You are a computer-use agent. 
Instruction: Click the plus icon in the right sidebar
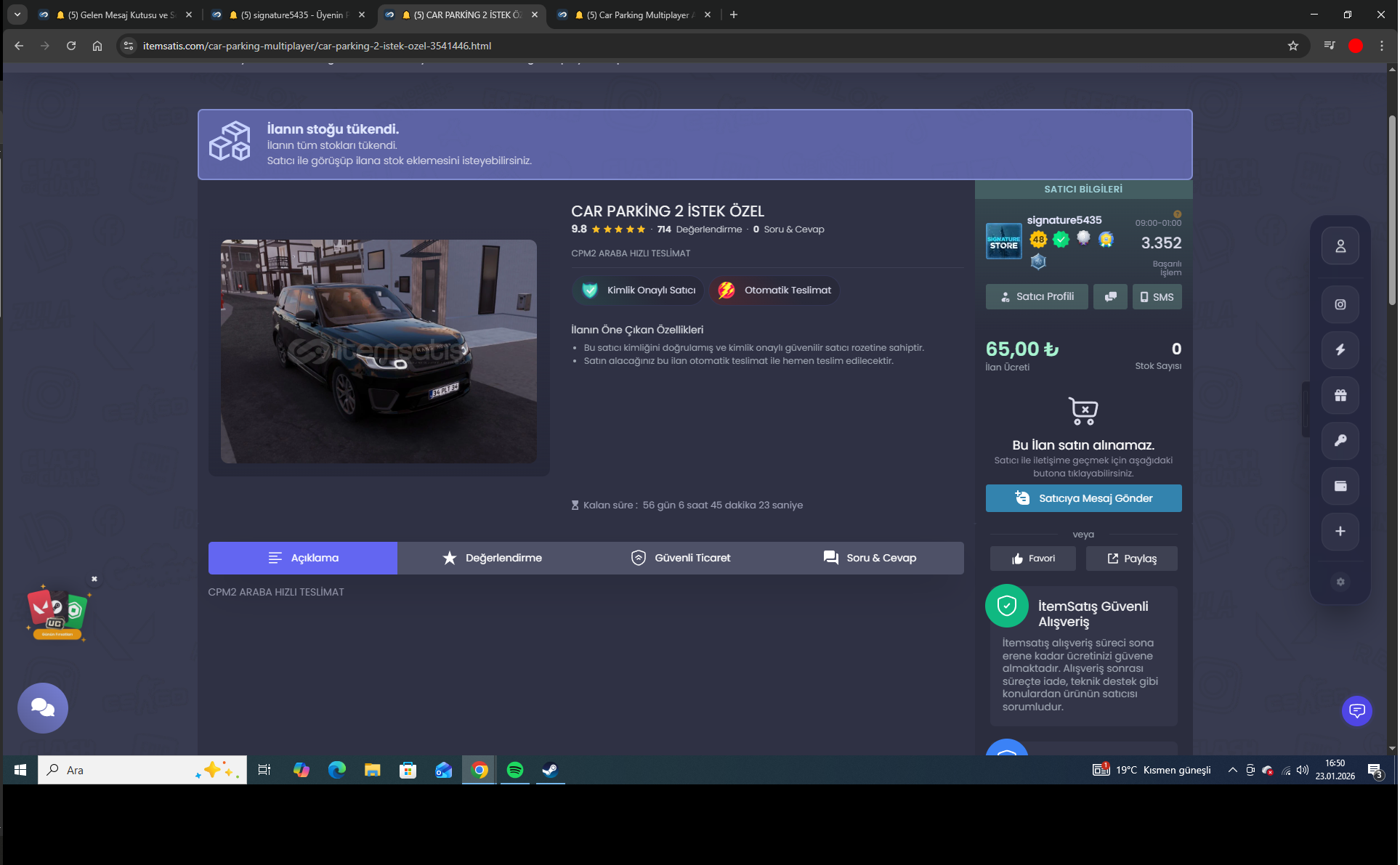click(x=1340, y=532)
